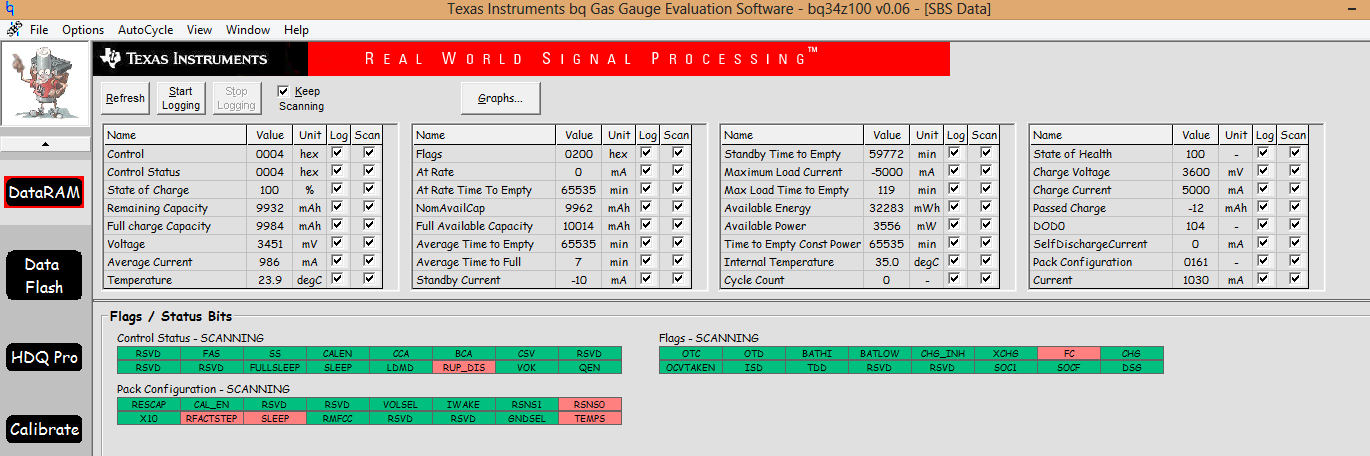
Task: Click the Full charge Capacity row label
Action: 157,226
